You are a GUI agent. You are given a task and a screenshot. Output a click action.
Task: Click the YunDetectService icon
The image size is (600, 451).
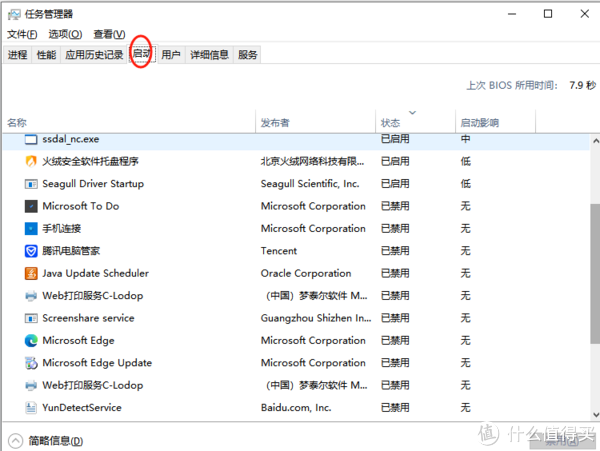31,408
